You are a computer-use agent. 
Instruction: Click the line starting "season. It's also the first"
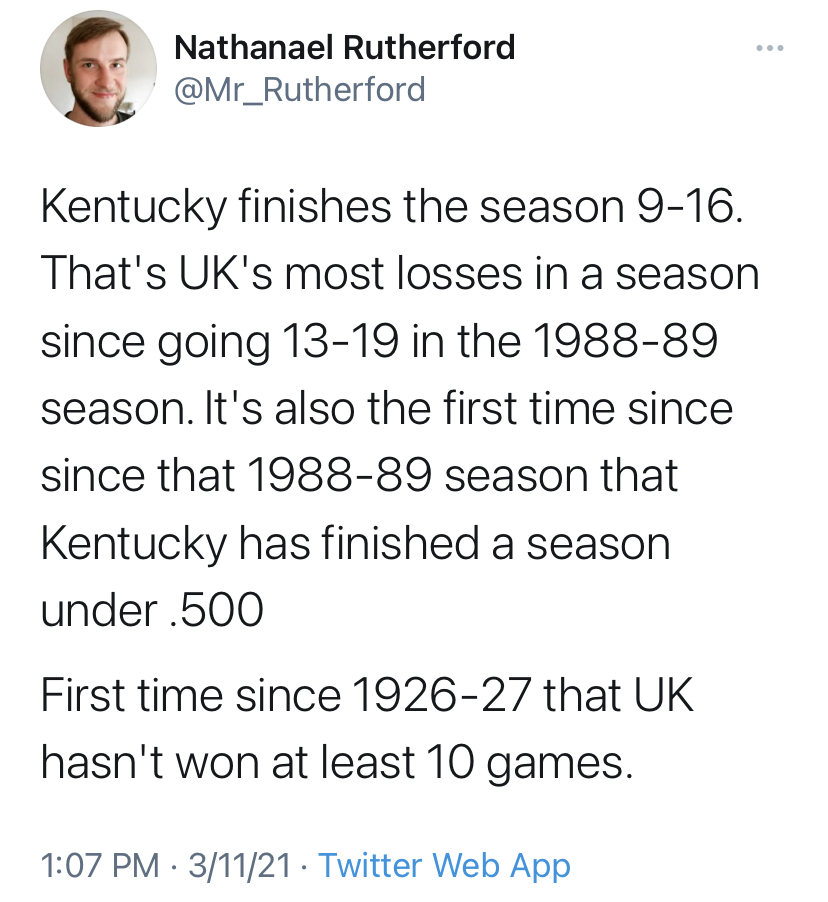coord(386,409)
